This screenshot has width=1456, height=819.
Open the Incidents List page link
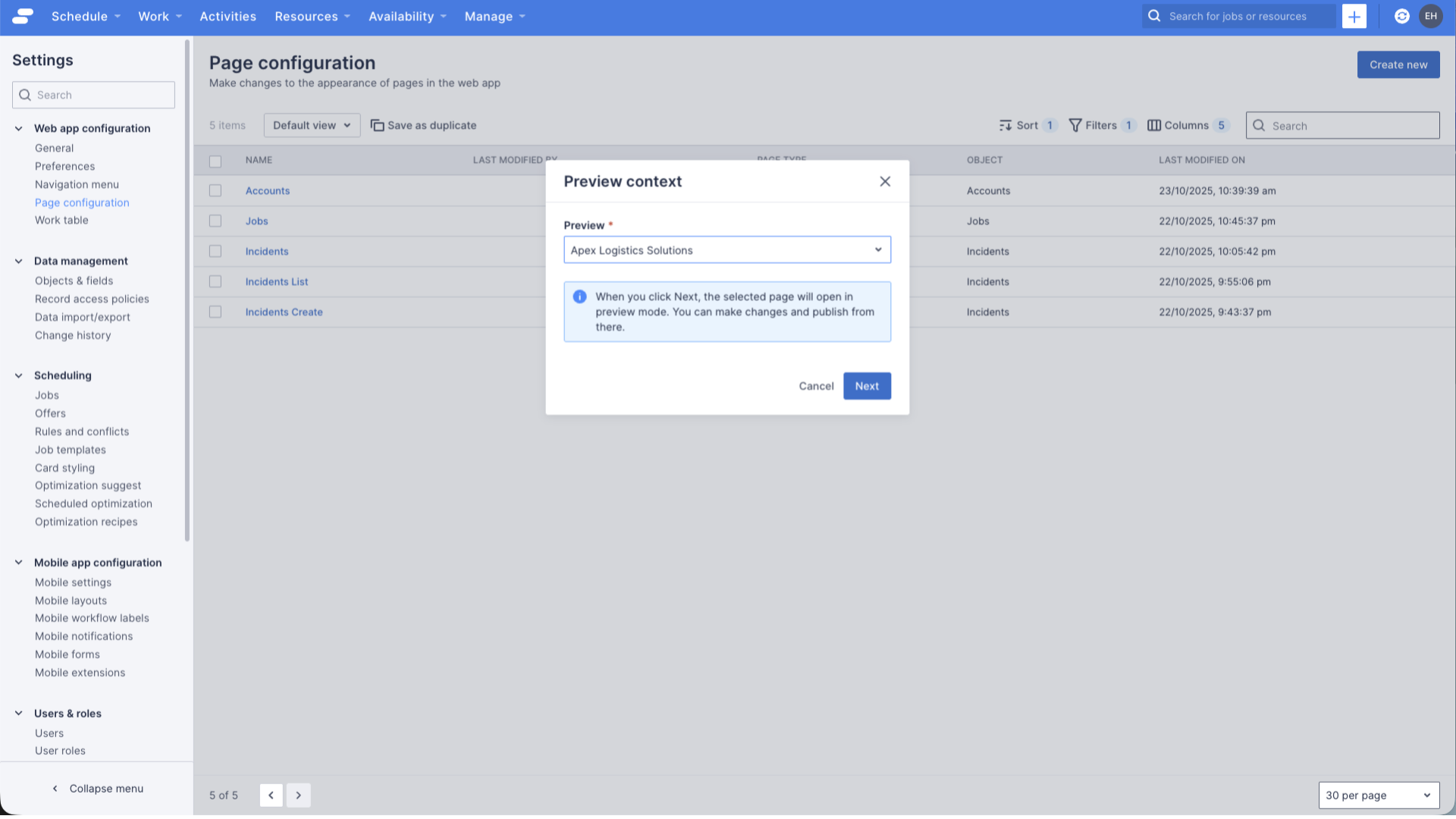coord(276,281)
